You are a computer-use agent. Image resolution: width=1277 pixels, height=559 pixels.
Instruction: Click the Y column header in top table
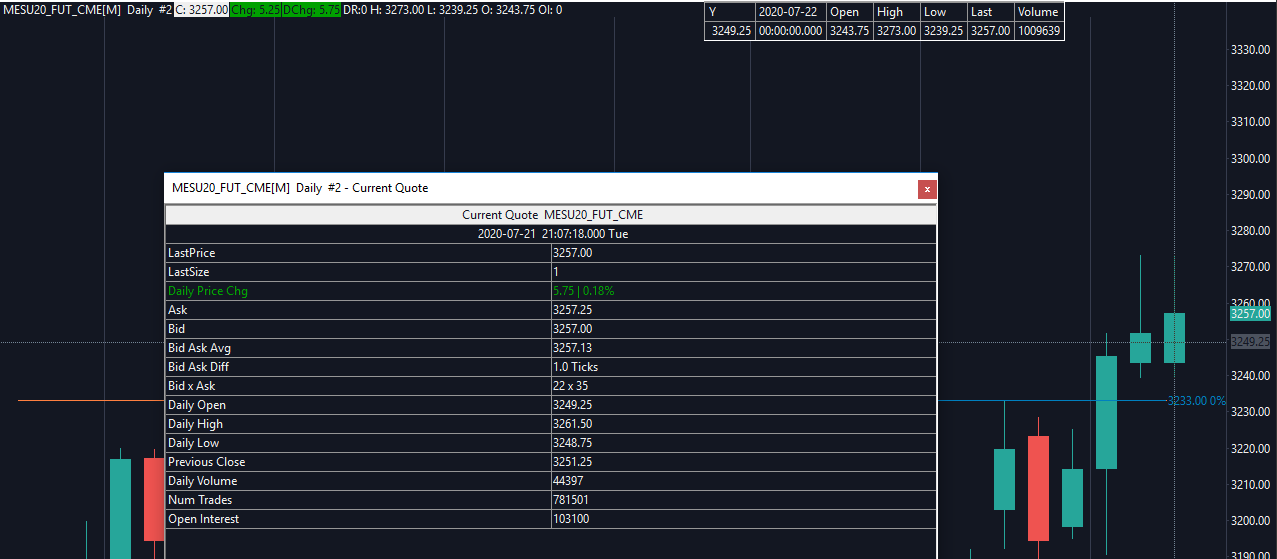point(729,12)
